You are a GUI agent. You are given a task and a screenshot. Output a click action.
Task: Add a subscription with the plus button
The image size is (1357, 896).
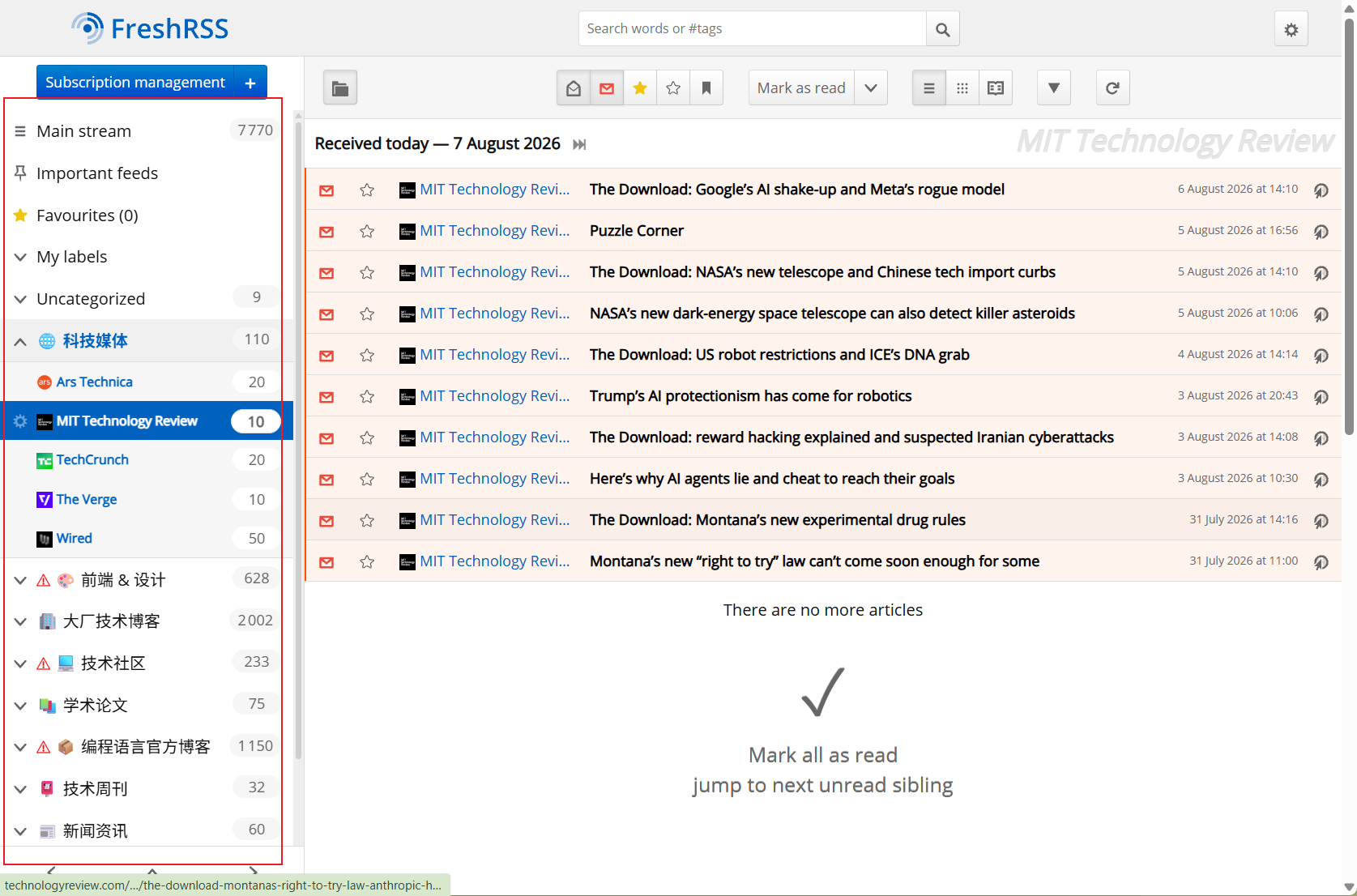click(x=250, y=83)
